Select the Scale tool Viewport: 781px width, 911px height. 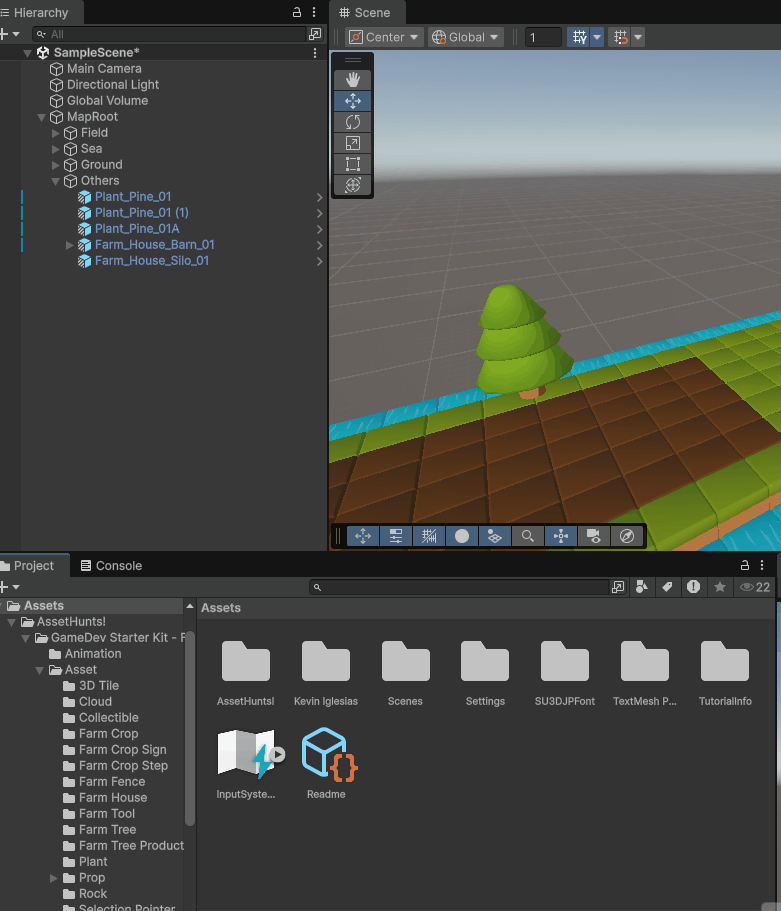[x=353, y=143]
